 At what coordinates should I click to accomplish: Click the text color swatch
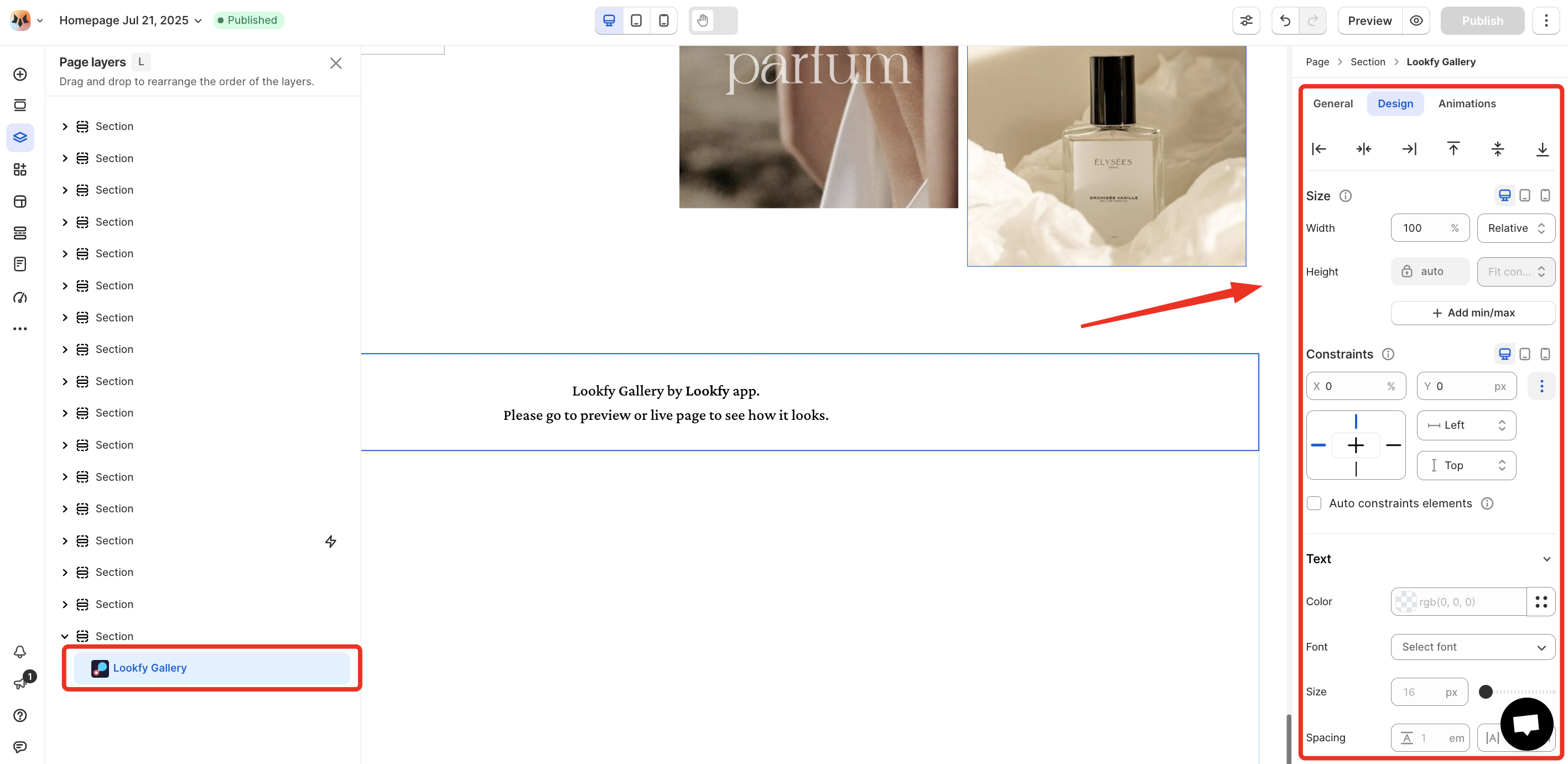[1405, 601]
